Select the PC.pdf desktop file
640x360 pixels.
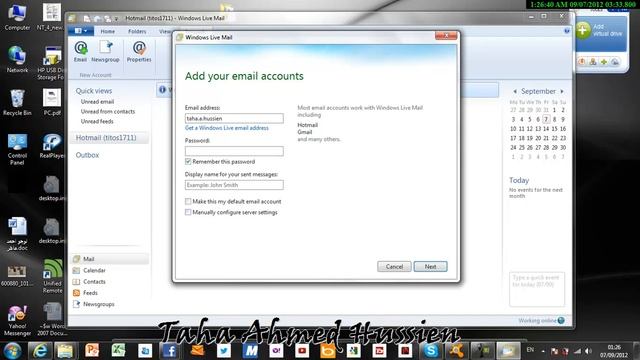(52, 102)
